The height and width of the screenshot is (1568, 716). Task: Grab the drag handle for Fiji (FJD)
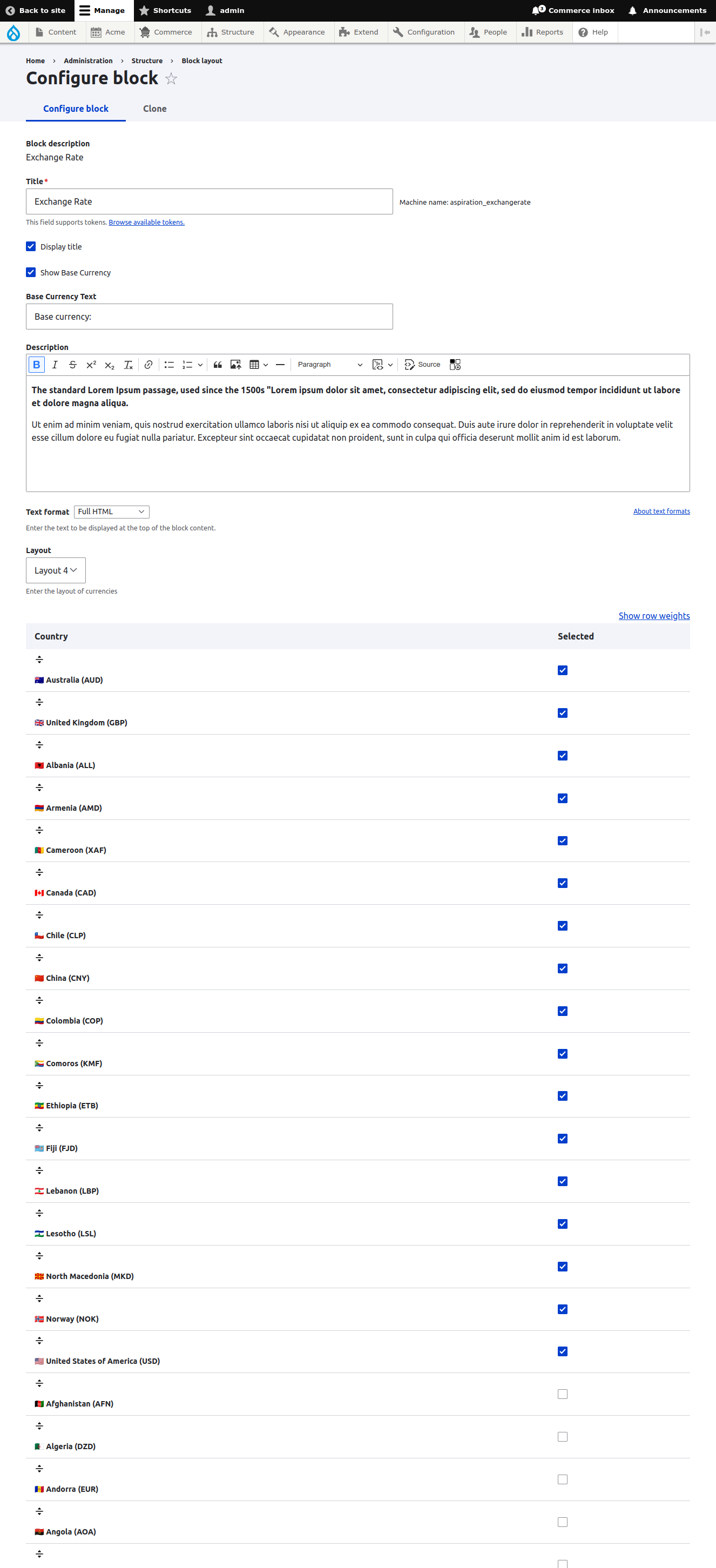(39, 1128)
